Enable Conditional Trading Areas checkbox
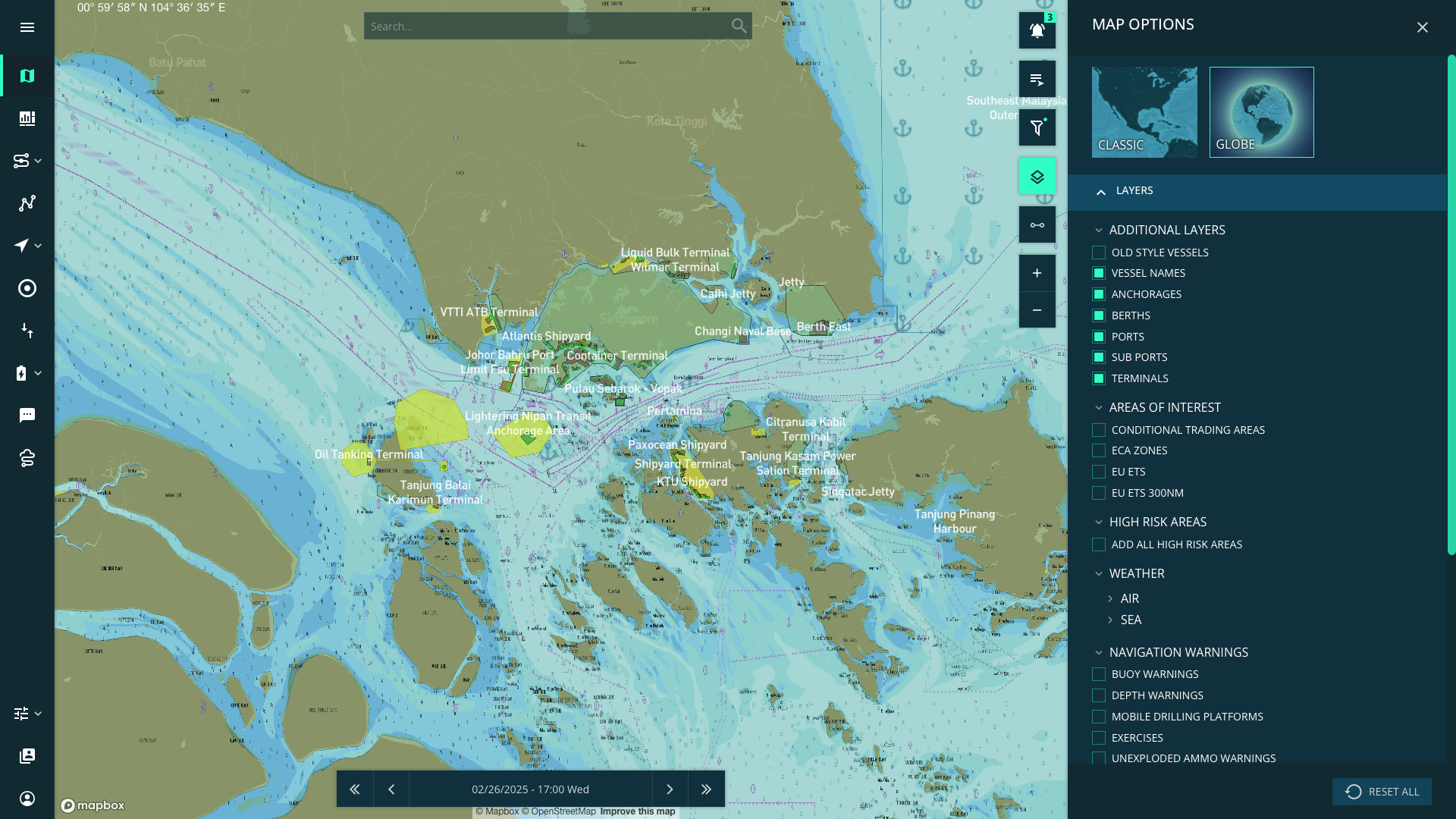The width and height of the screenshot is (1456, 819). click(x=1098, y=430)
